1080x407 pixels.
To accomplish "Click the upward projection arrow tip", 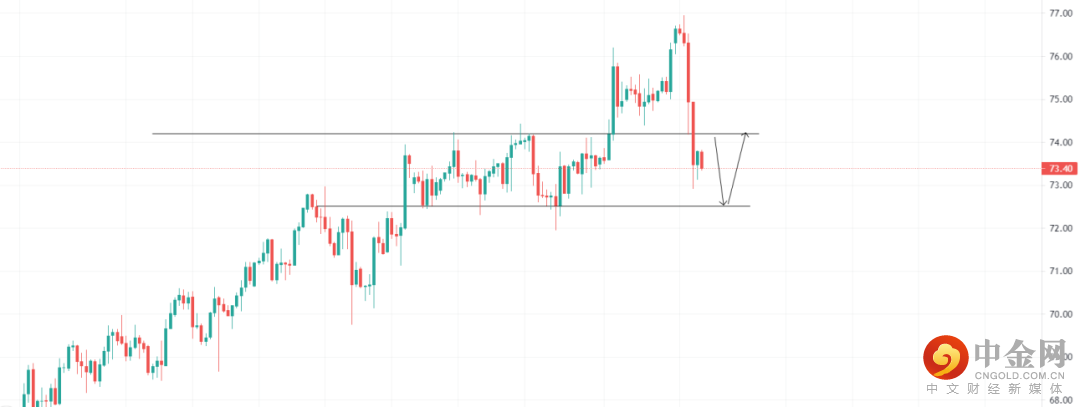I will click(744, 133).
